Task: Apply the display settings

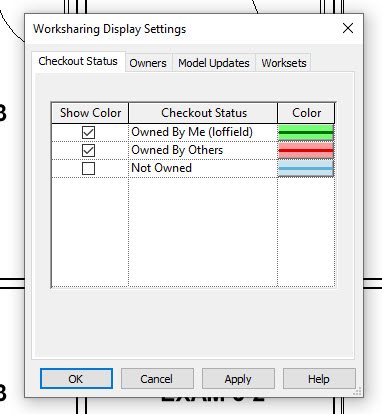Action: click(238, 379)
